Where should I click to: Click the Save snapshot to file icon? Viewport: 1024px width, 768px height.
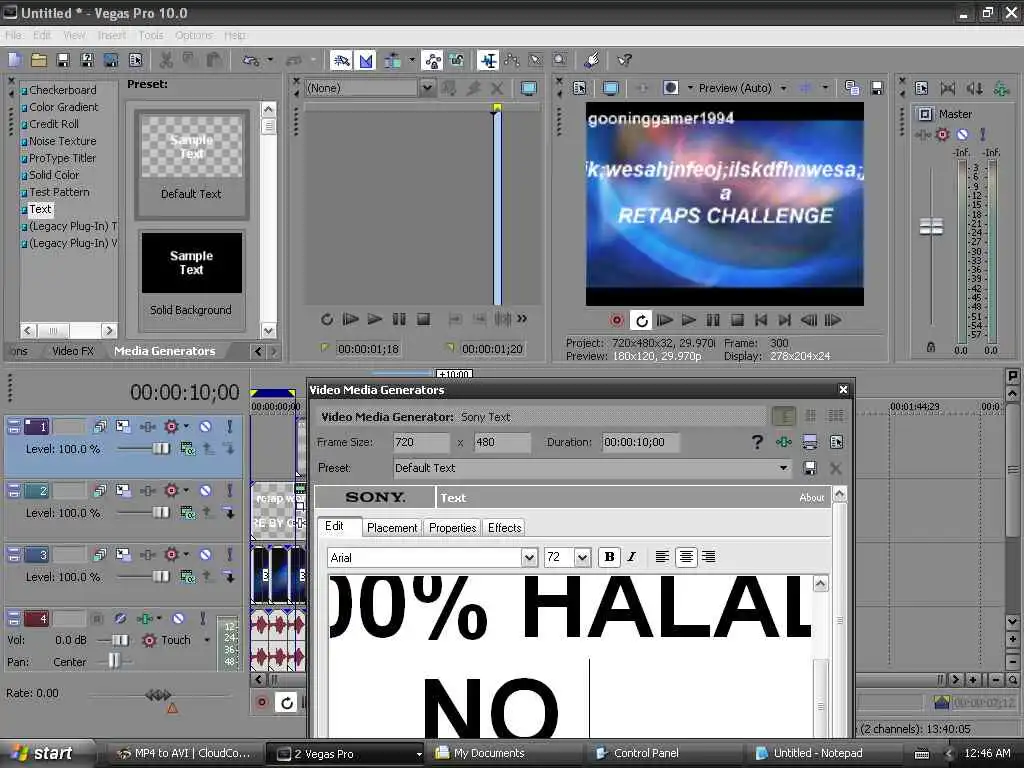877,88
